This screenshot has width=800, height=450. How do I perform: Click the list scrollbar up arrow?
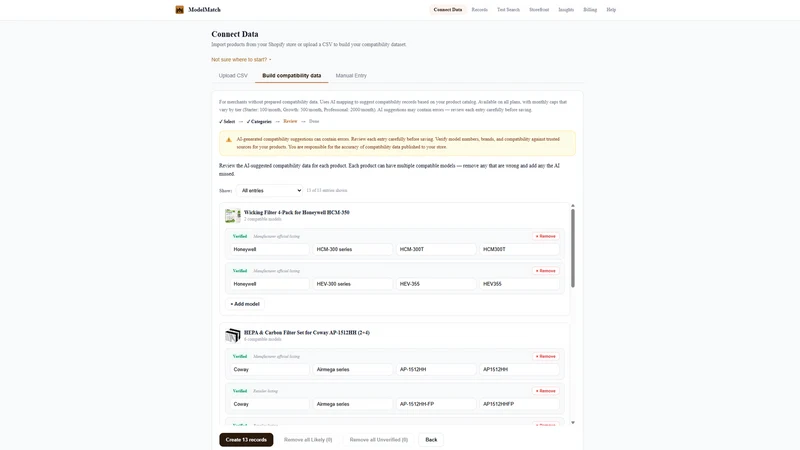click(x=572, y=206)
